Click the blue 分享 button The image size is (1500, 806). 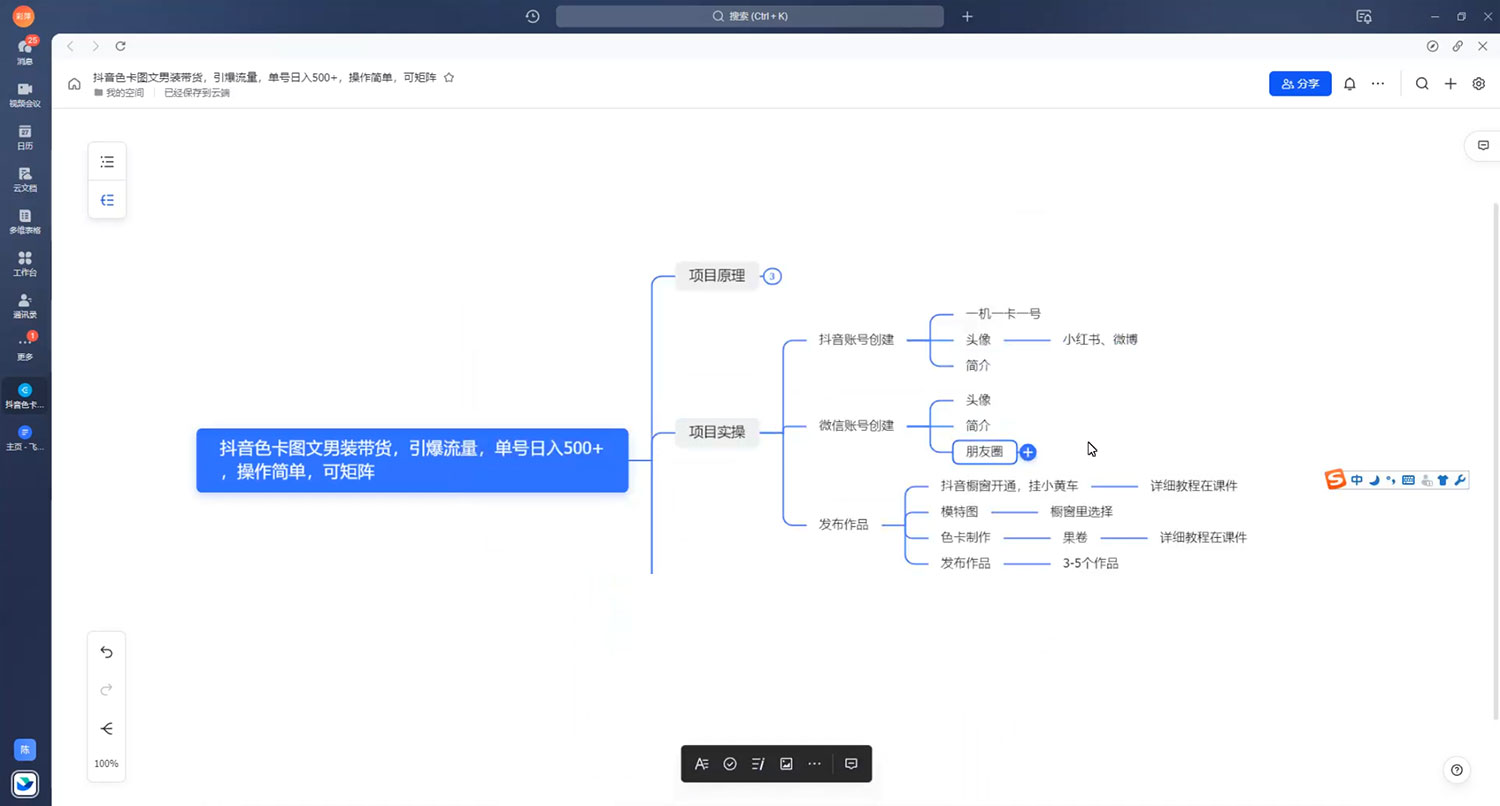[x=1300, y=84]
